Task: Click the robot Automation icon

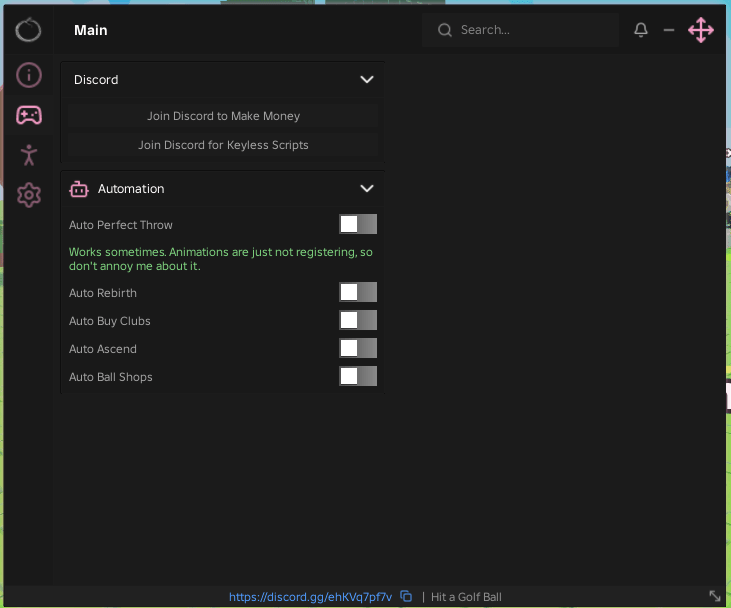Action: point(79,189)
